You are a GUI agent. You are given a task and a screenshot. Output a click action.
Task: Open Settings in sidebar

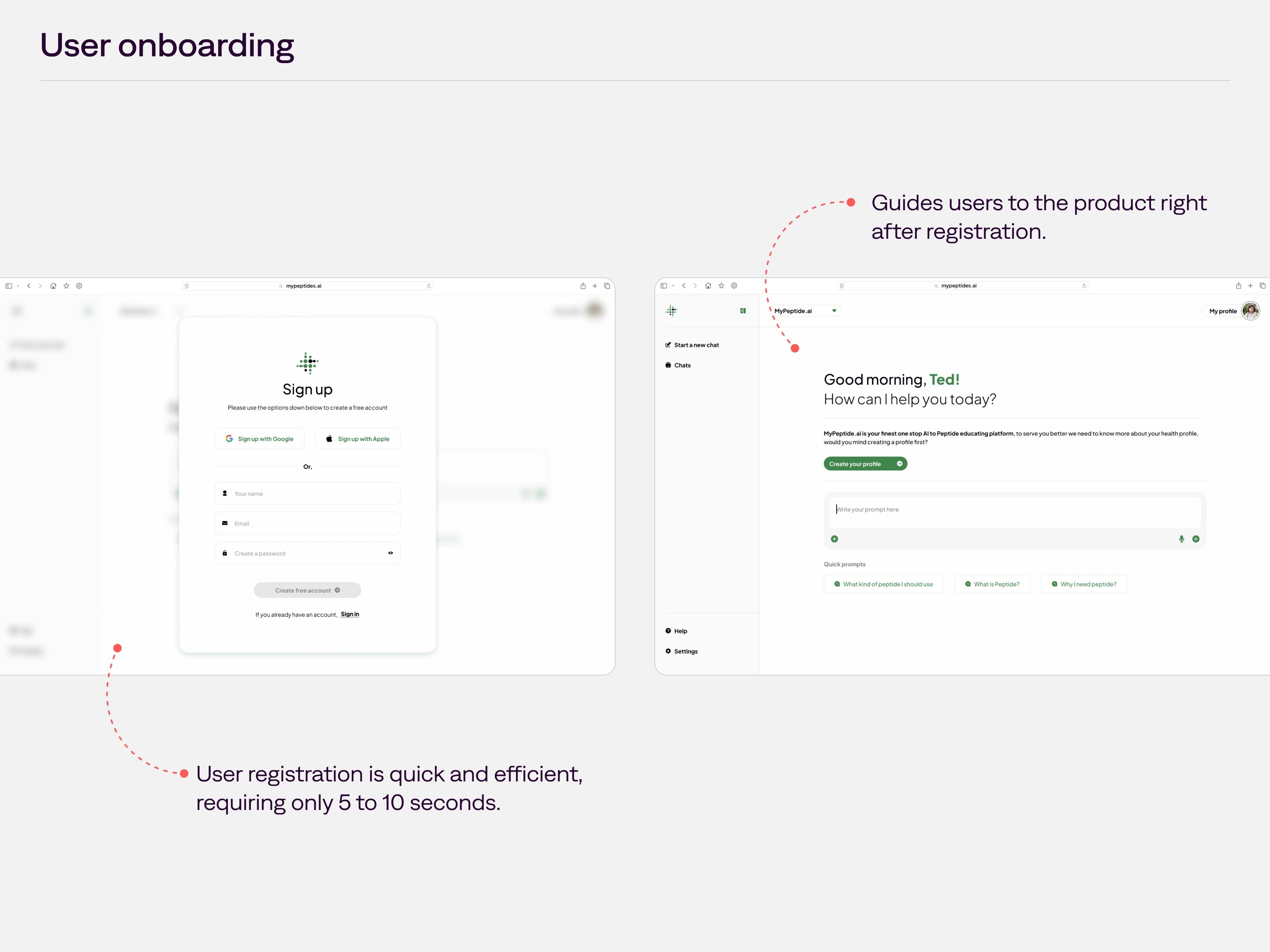pyautogui.click(x=685, y=651)
